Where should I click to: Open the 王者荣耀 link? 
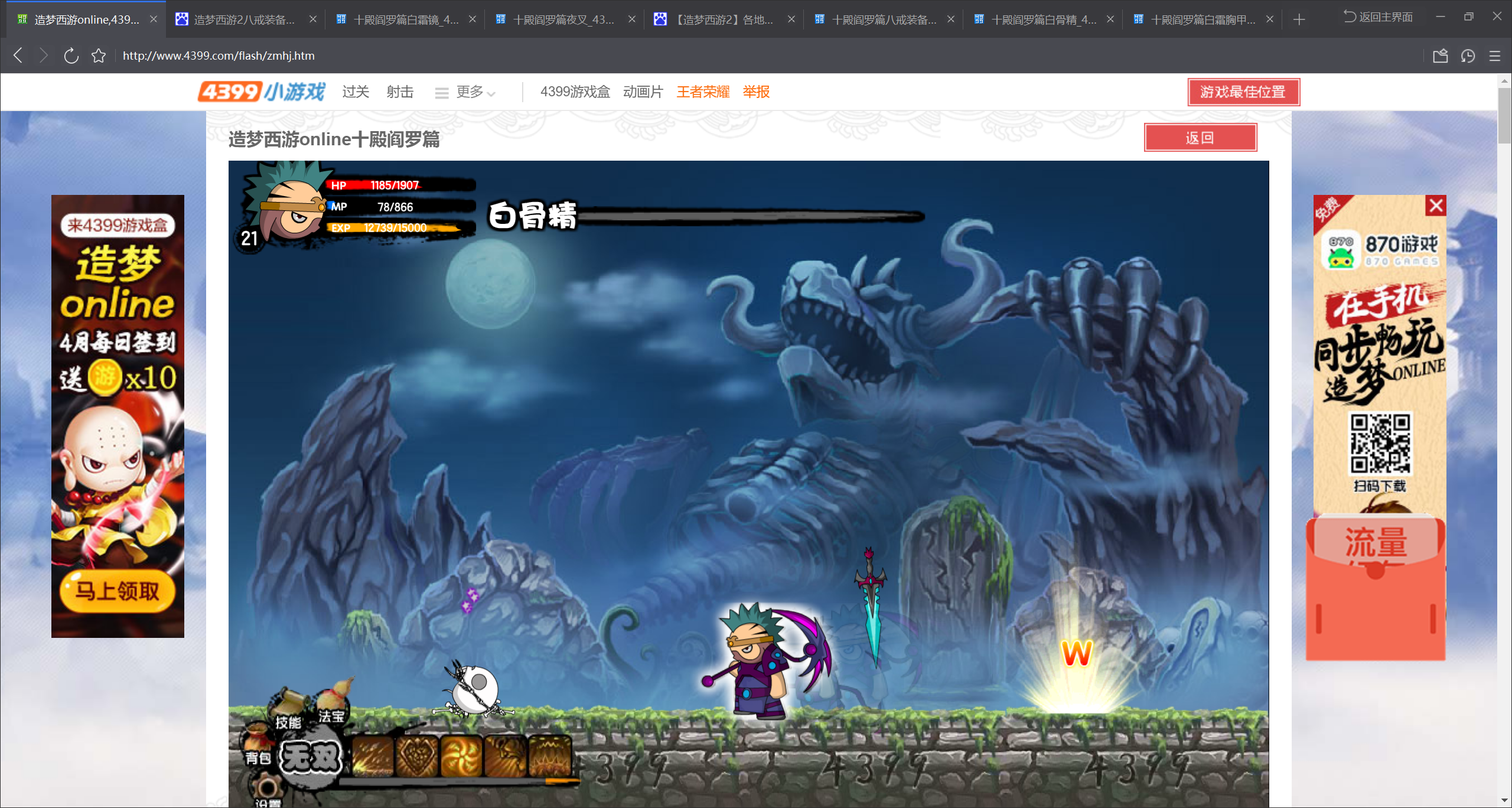point(703,92)
